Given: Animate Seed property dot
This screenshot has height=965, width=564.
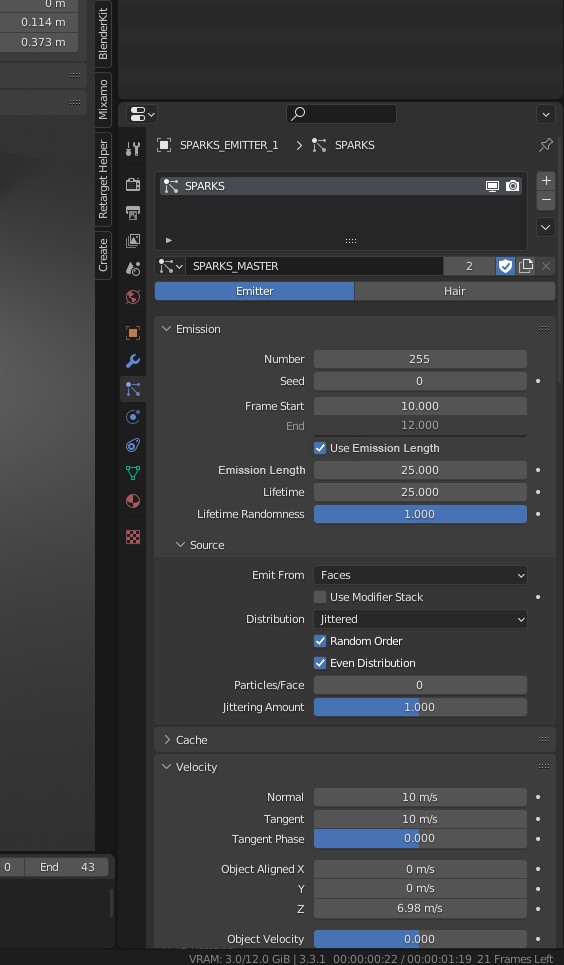Looking at the screenshot, I should (x=538, y=381).
